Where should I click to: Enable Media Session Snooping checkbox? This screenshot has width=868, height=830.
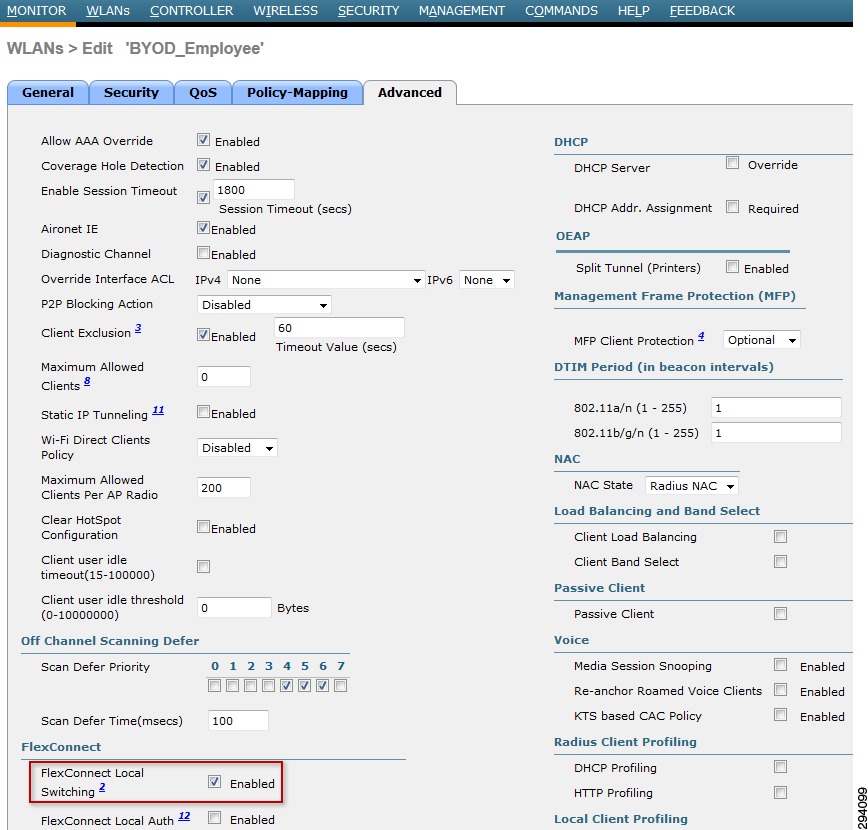point(781,664)
